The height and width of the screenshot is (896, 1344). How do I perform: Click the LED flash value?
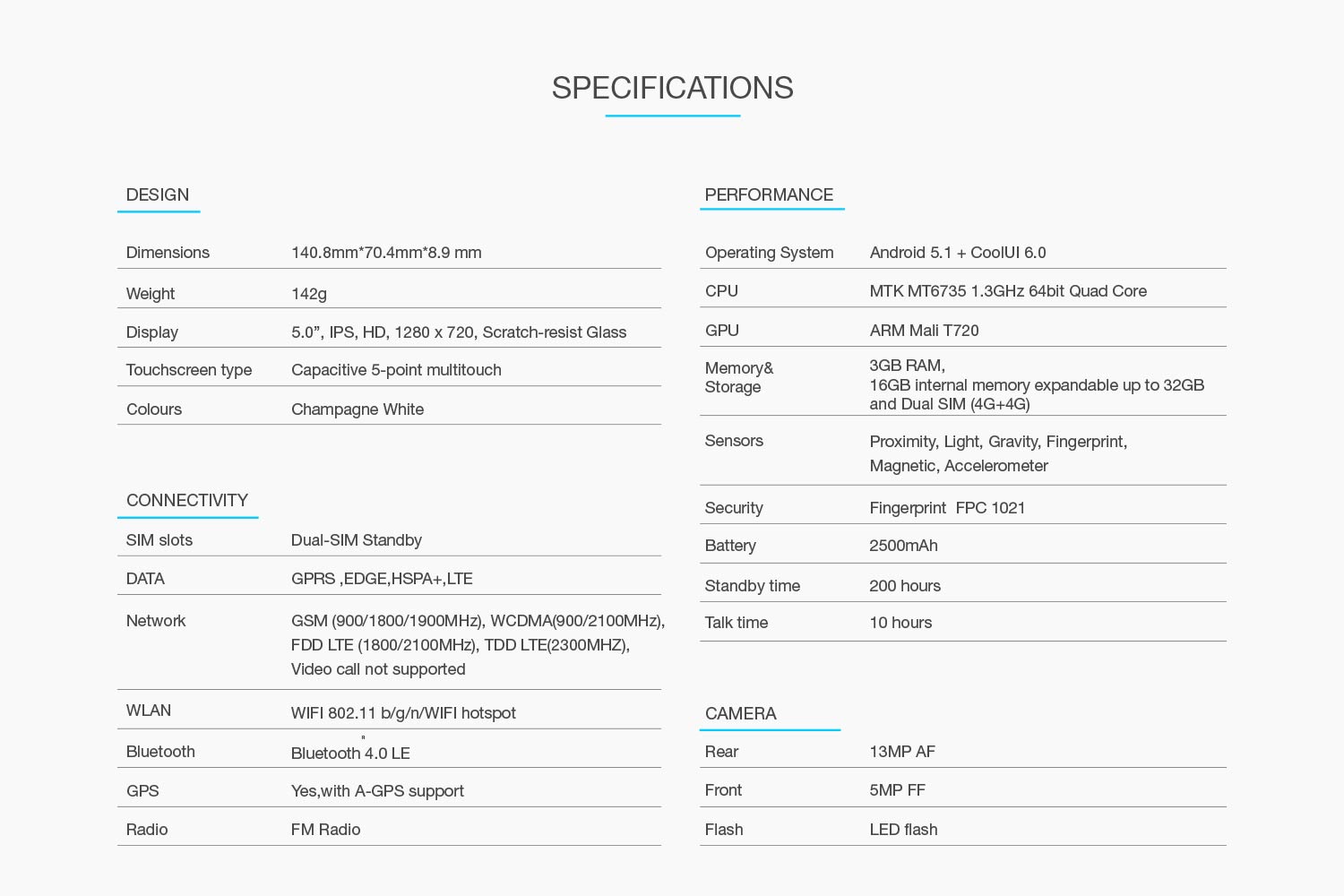(x=903, y=830)
